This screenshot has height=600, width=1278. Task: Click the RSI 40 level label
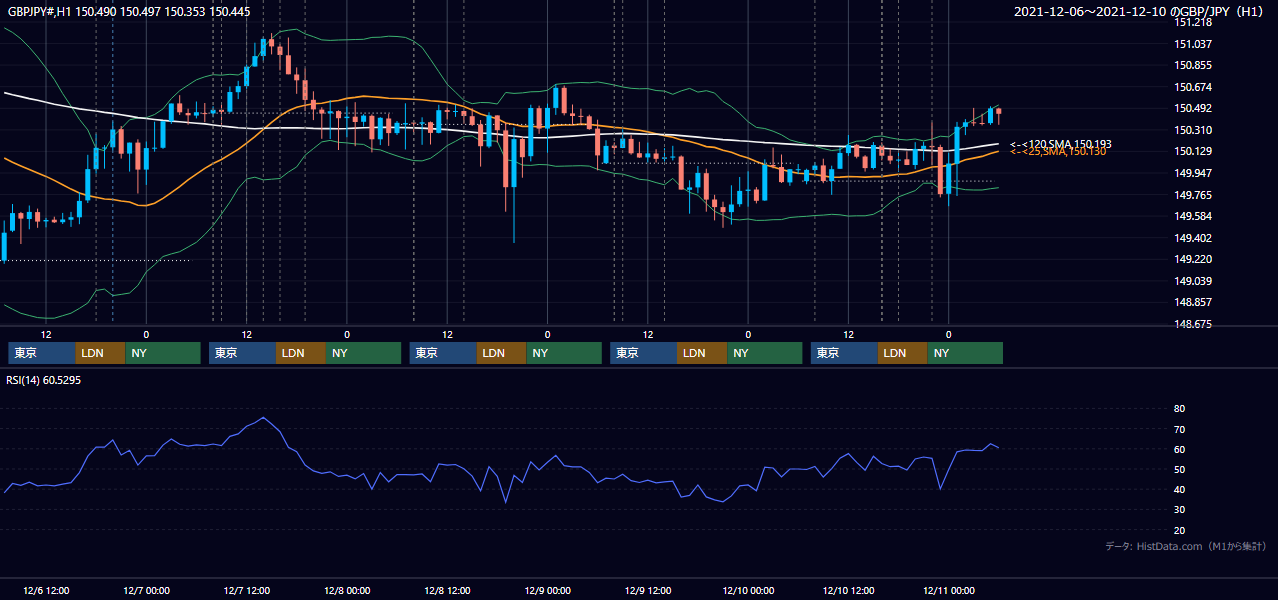[x=1179, y=490]
